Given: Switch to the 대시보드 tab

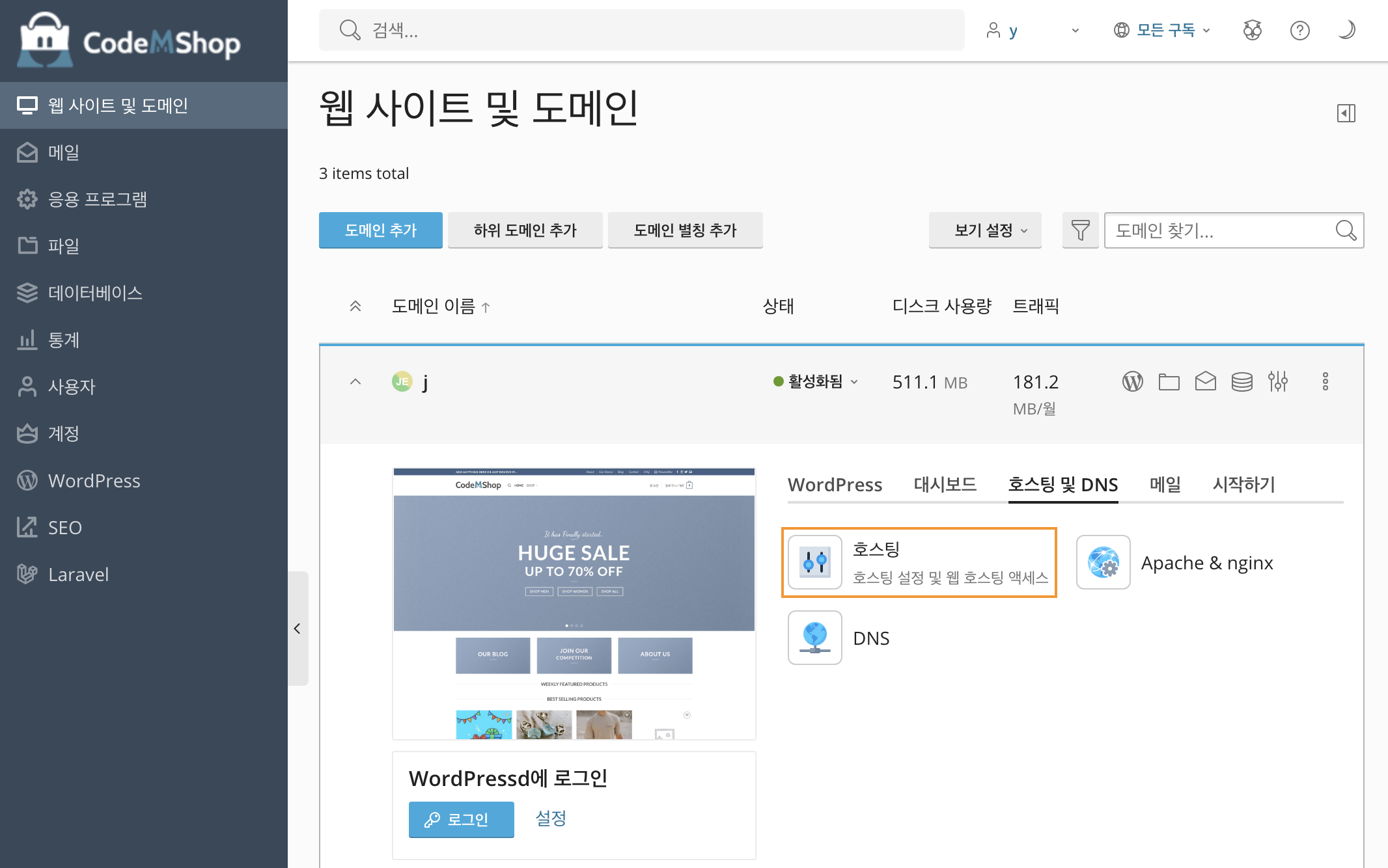Looking at the screenshot, I should click(x=945, y=484).
